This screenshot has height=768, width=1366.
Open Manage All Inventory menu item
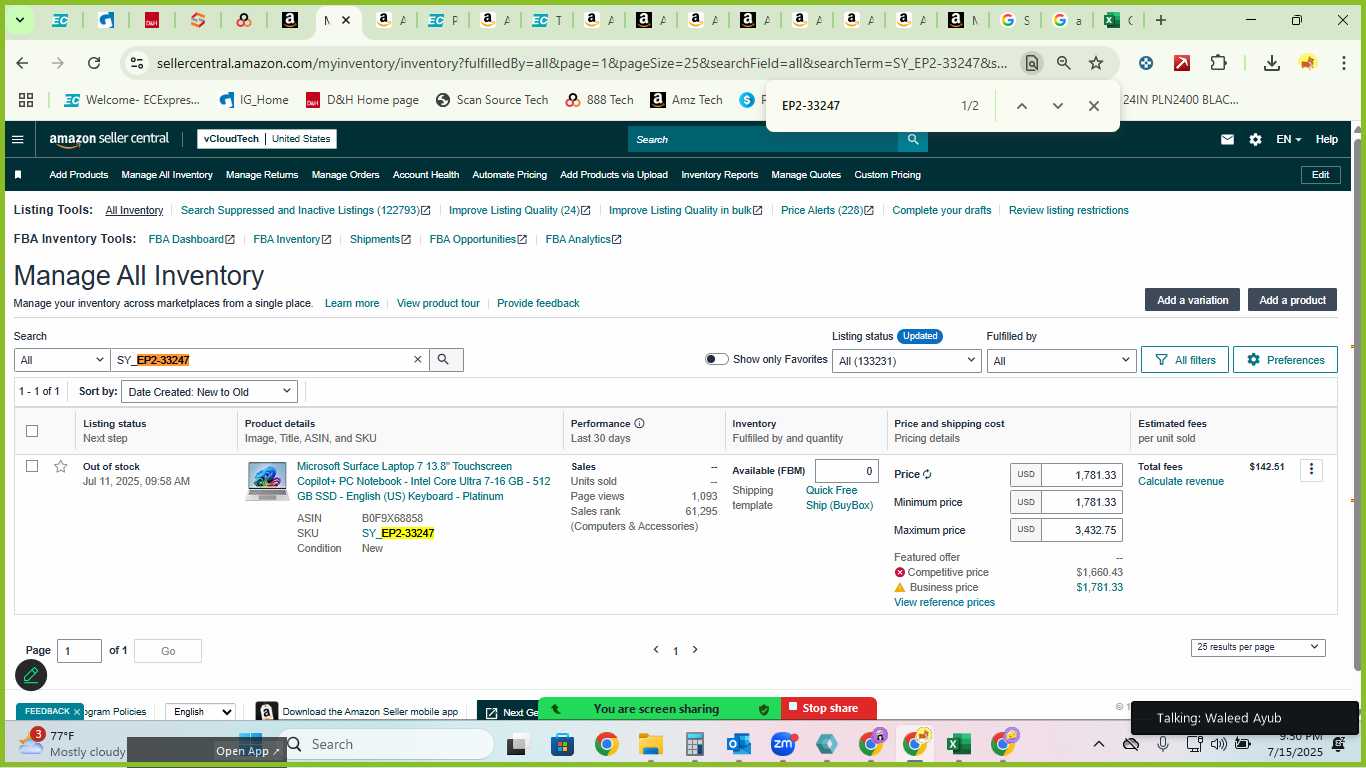pyautogui.click(x=167, y=175)
